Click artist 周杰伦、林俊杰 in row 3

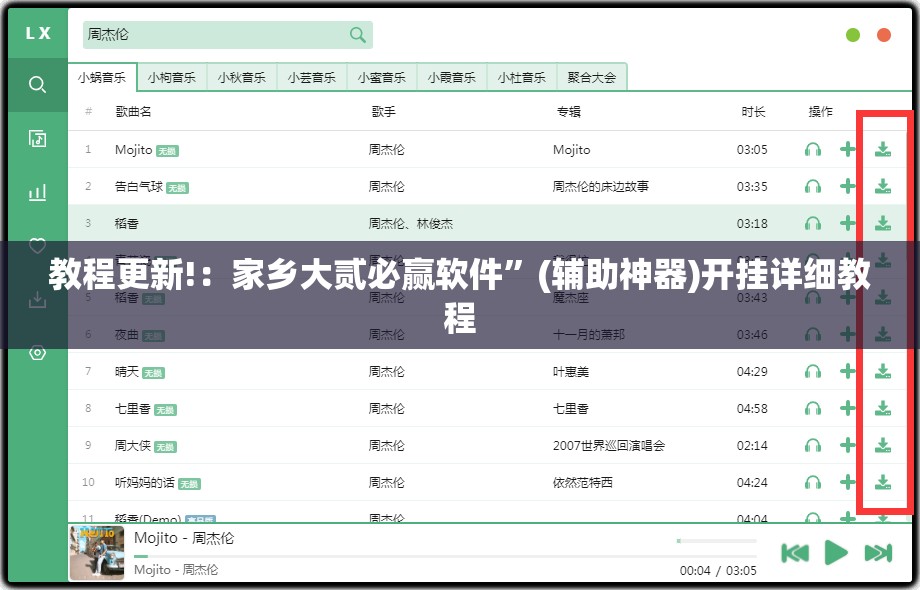pyautogui.click(x=411, y=223)
